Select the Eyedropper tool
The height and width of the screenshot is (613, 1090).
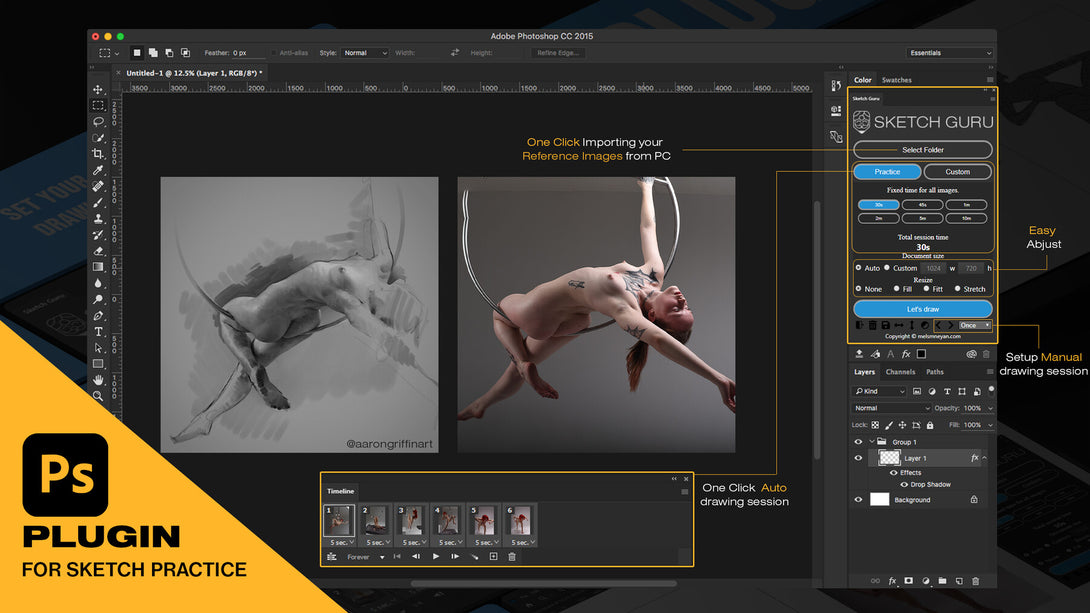[98, 170]
